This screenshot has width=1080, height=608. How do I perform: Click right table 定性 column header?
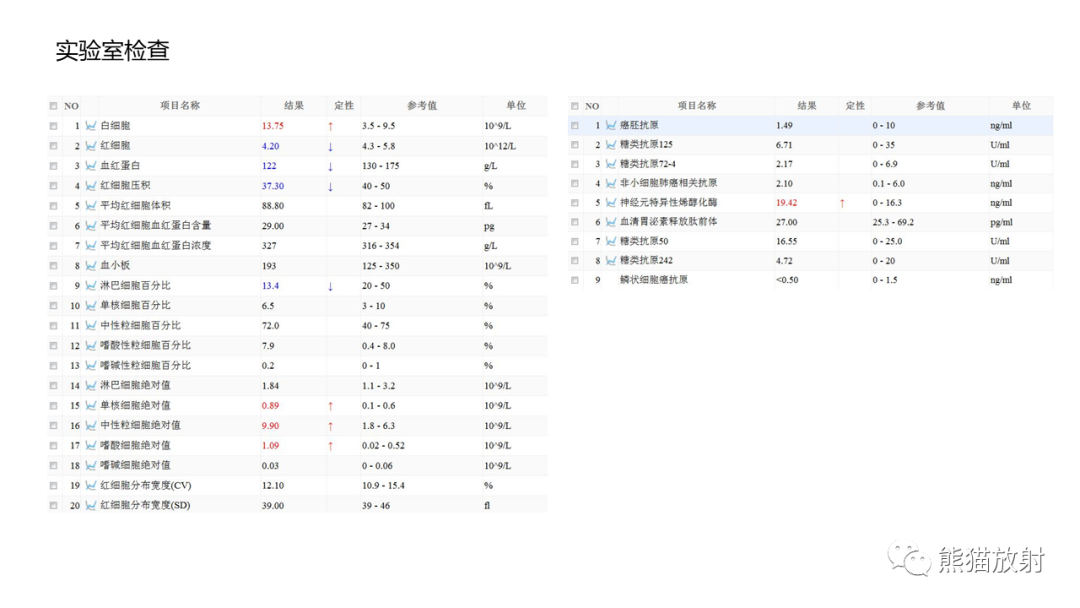click(855, 105)
